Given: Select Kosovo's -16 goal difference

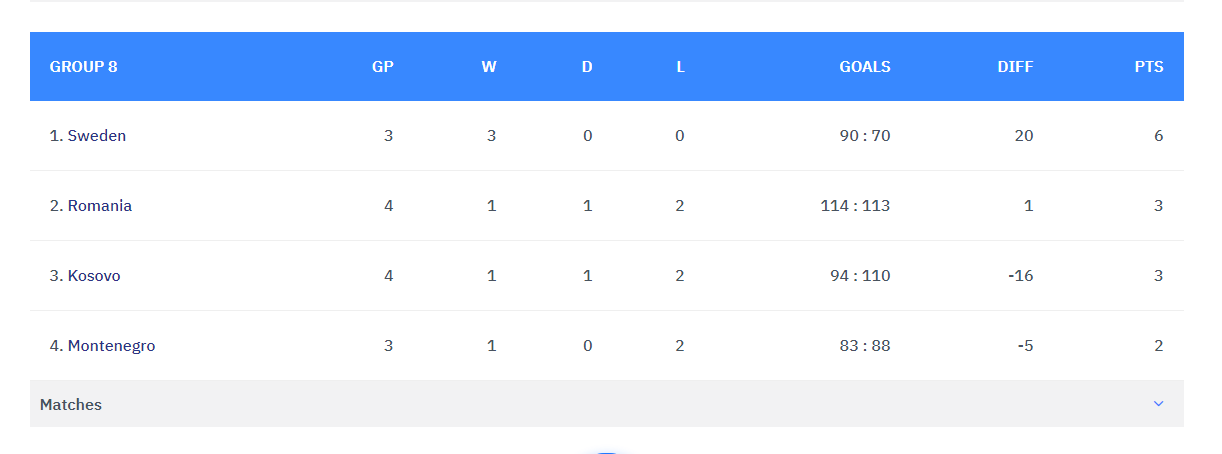Looking at the screenshot, I should click(1021, 276).
